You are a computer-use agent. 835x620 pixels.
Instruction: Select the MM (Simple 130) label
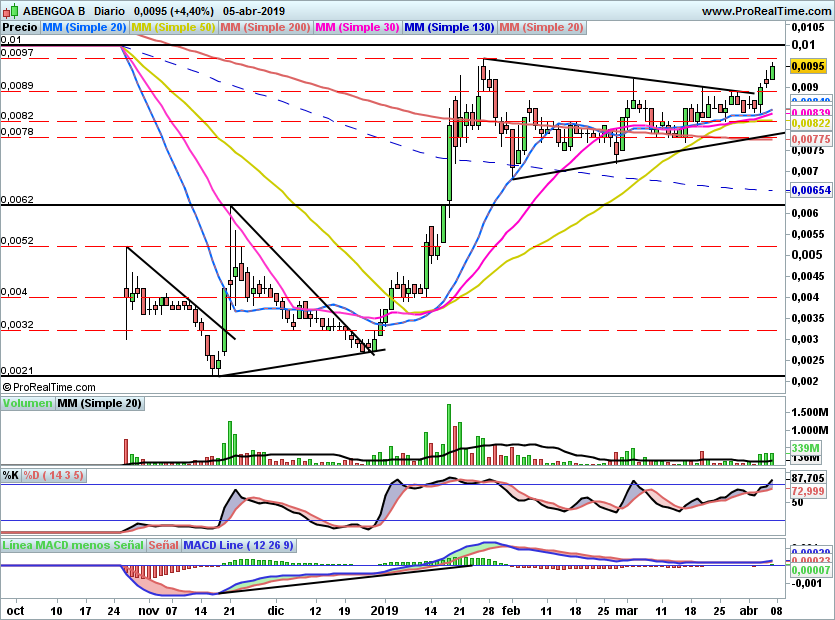click(x=449, y=27)
